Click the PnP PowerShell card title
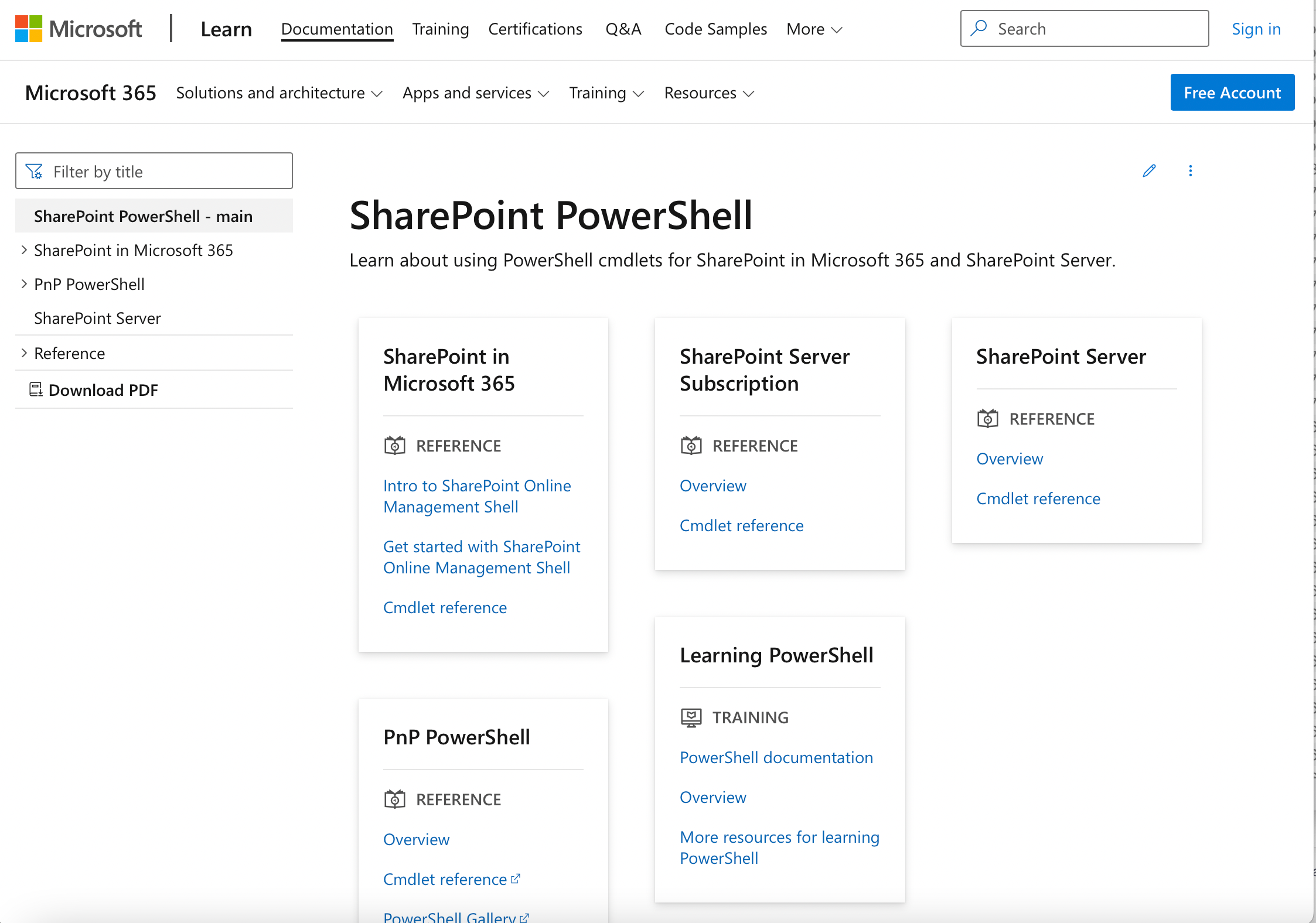The height and width of the screenshot is (923, 1316). 456,737
